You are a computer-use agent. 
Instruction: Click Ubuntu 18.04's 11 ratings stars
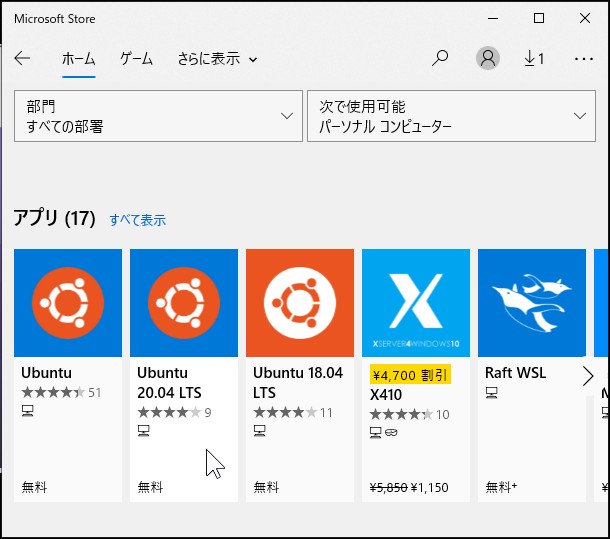[293, 412]
